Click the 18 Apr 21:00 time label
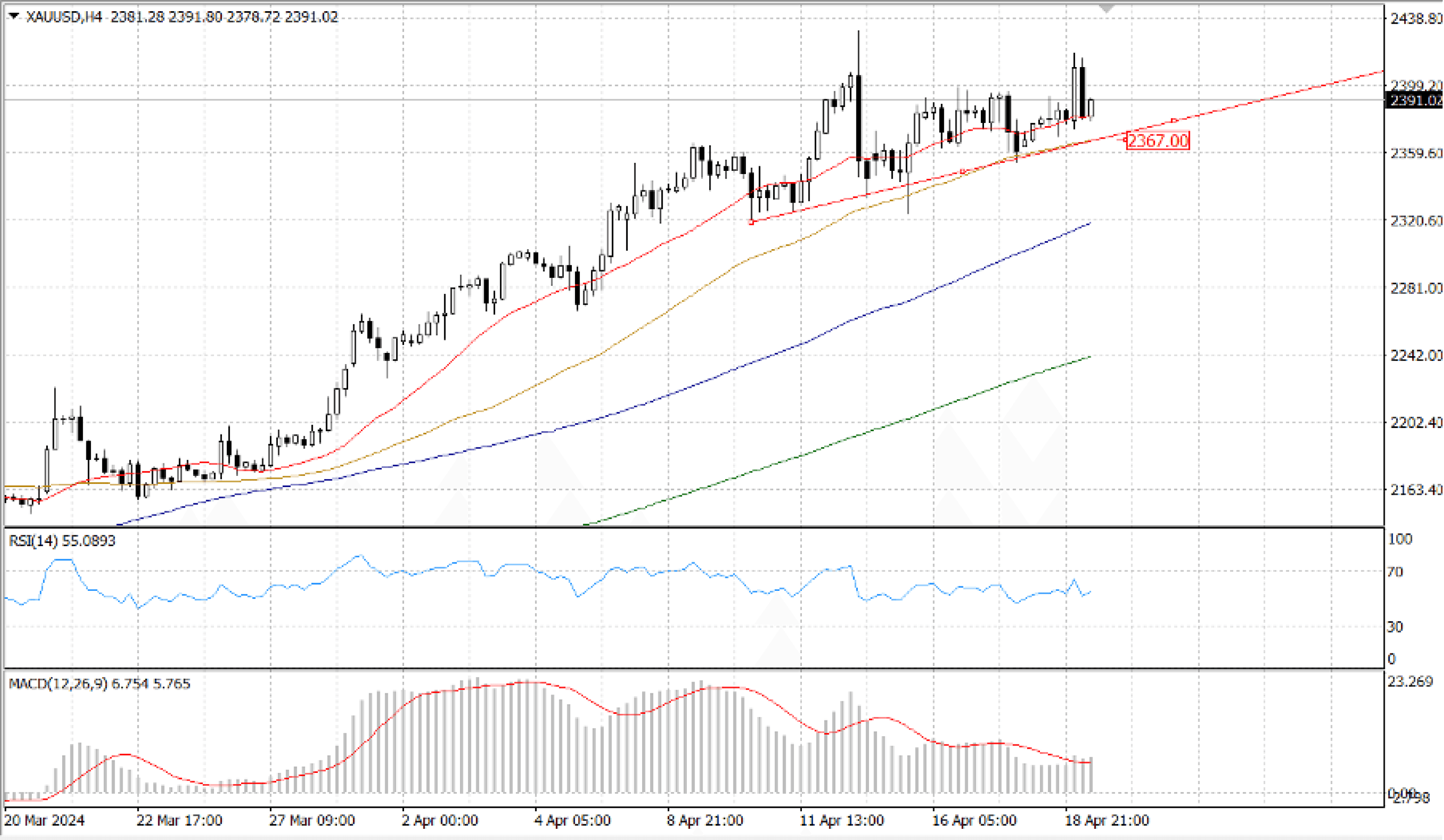1444x840 pixels. coord(1107,820)
